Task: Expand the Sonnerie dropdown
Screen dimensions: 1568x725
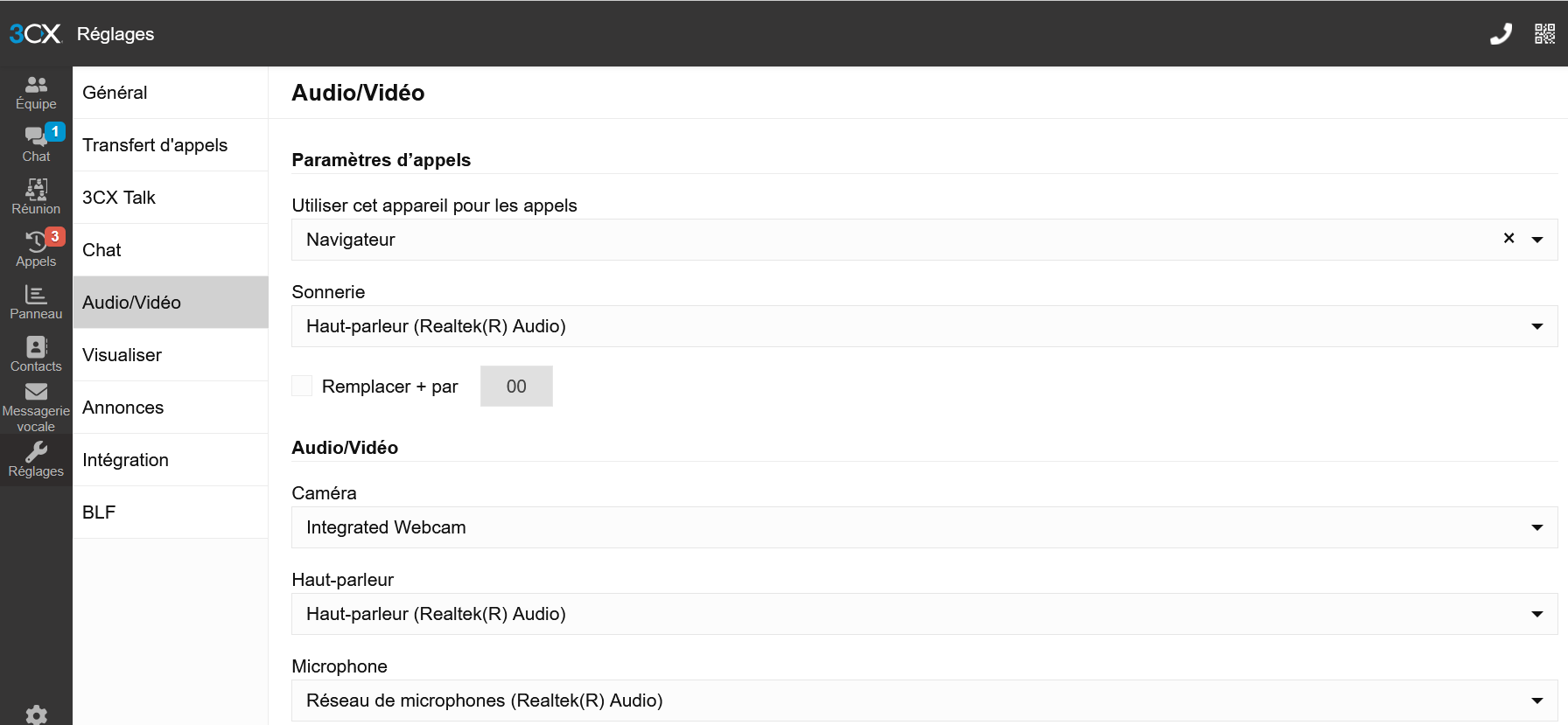Action: pyautogui.click(x=1536, y=326)
